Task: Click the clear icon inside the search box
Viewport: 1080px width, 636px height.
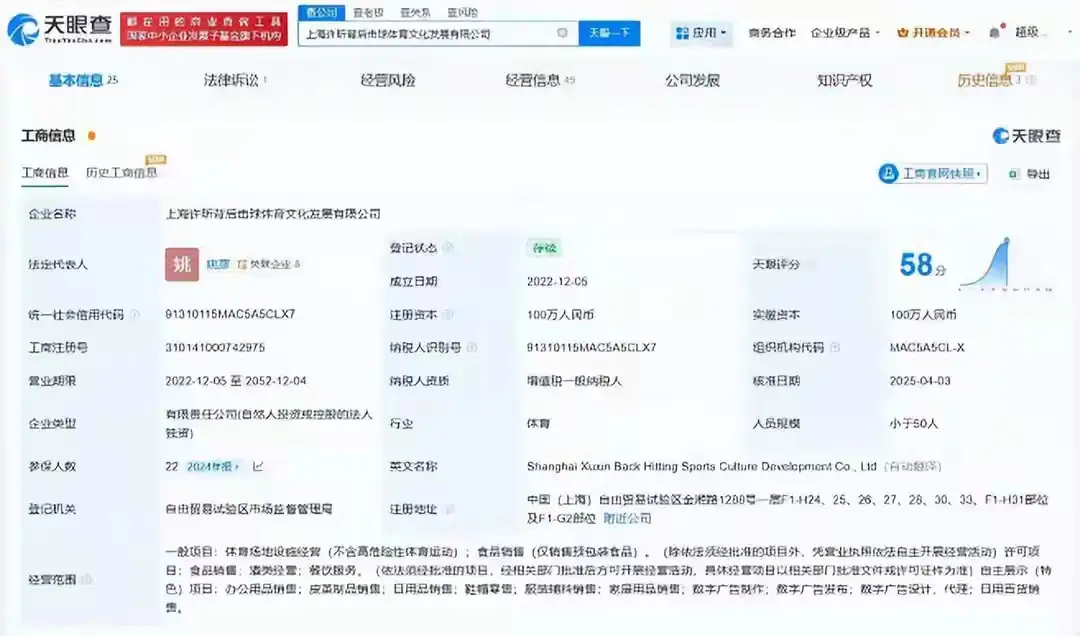Action: point(564,33)
